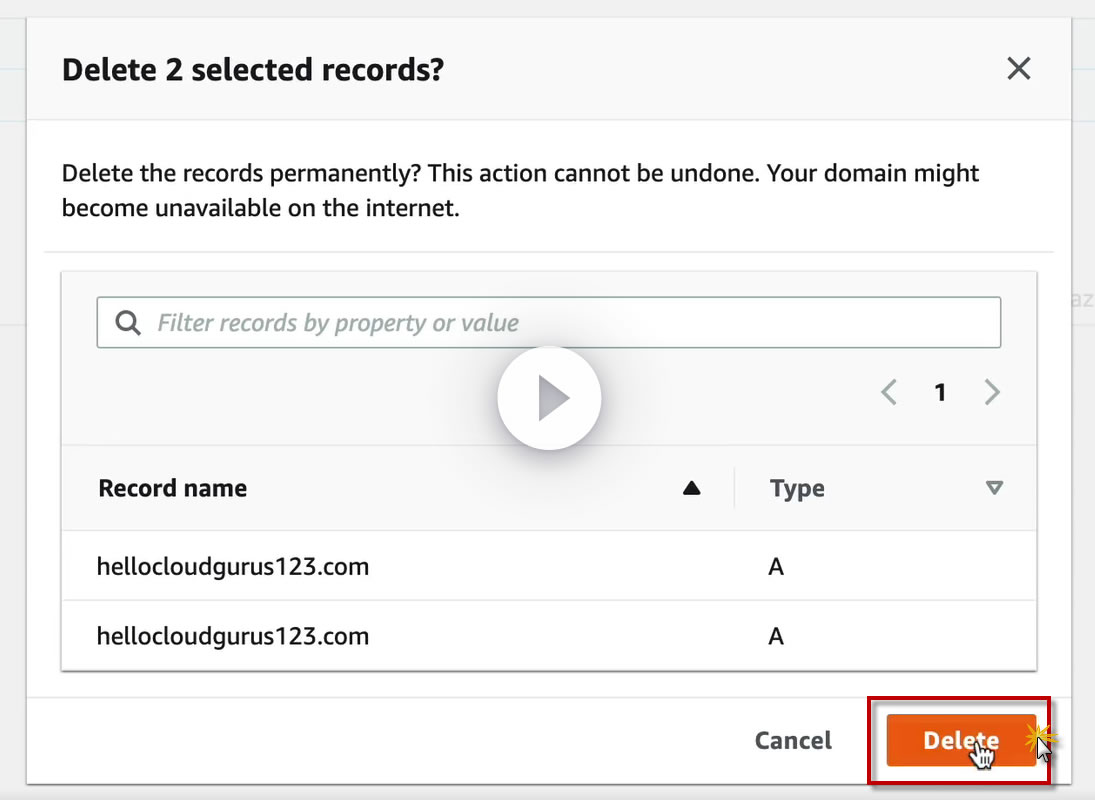
Task: Click the dialog title 'Delete 2 selected records?'
Action: click(253, 70)
